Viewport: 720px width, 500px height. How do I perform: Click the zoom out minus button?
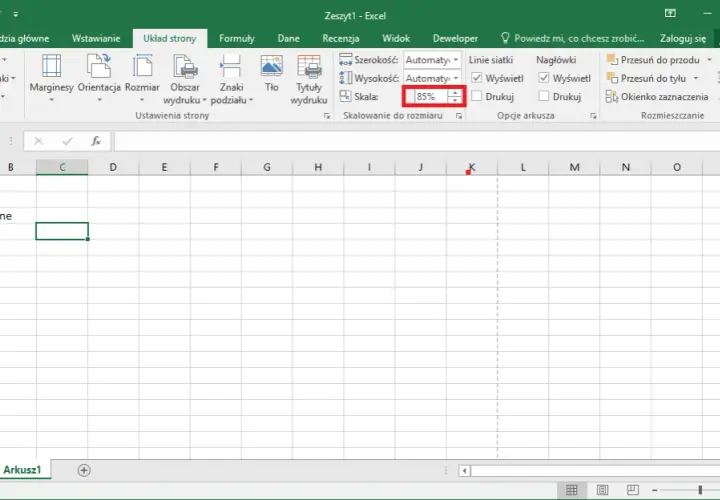(655, 490)
